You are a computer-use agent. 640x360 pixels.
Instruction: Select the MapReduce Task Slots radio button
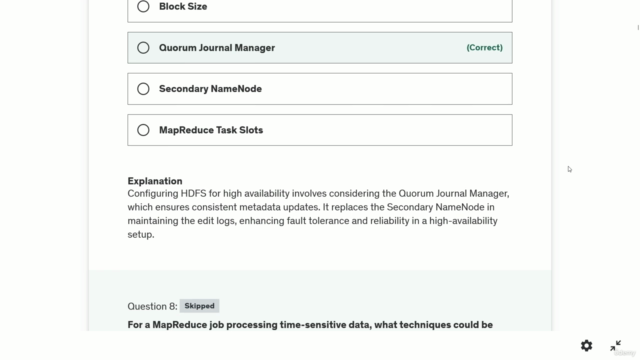[x=143, y=130]
